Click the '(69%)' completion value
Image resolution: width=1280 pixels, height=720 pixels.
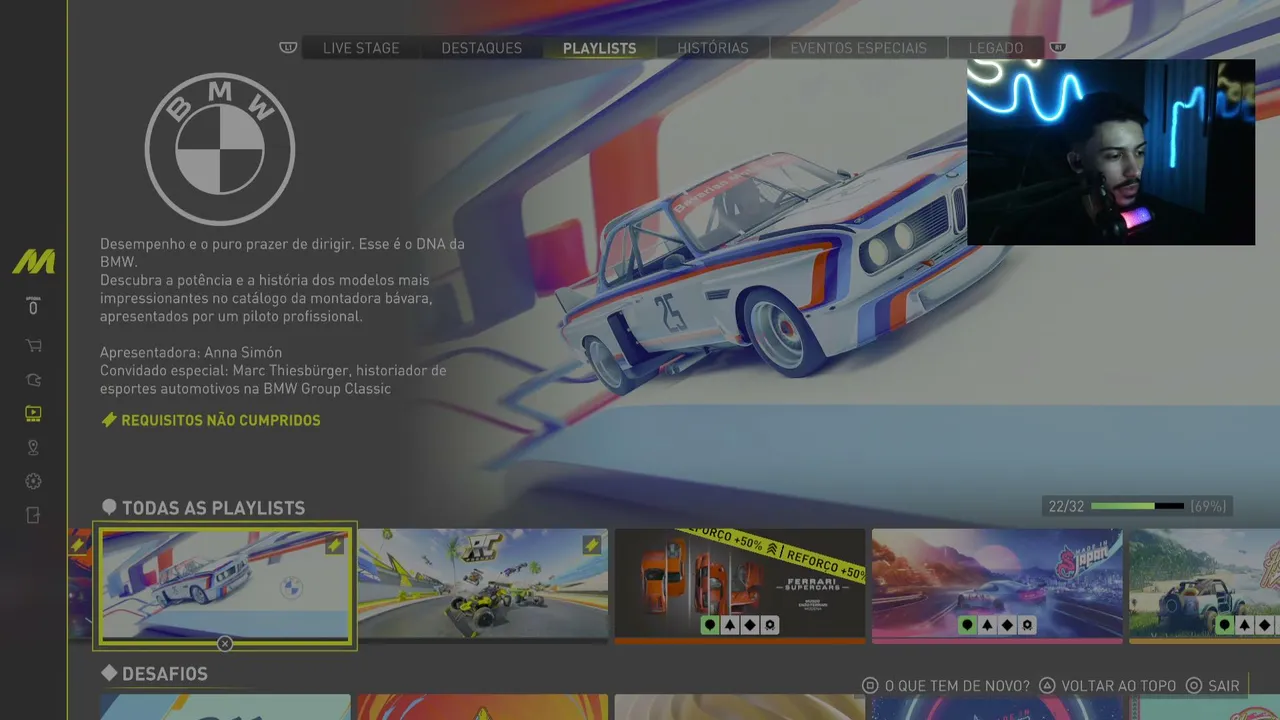[x=1208, y=506]
